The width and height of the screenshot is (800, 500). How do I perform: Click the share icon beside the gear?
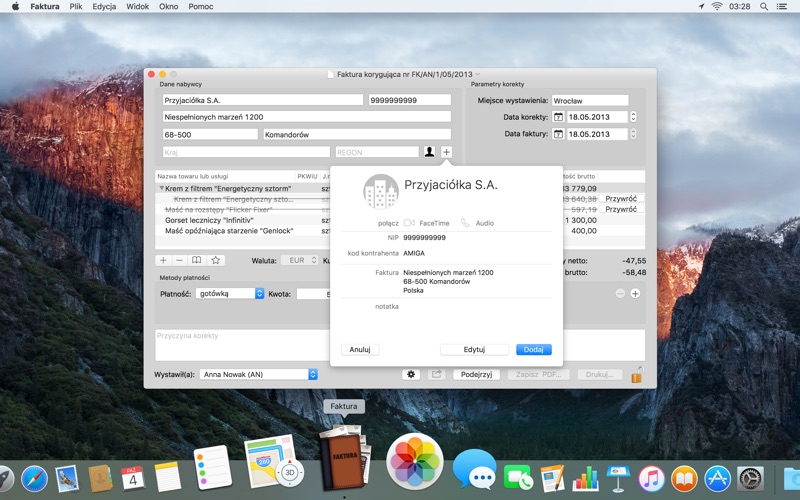coord(437,374)
